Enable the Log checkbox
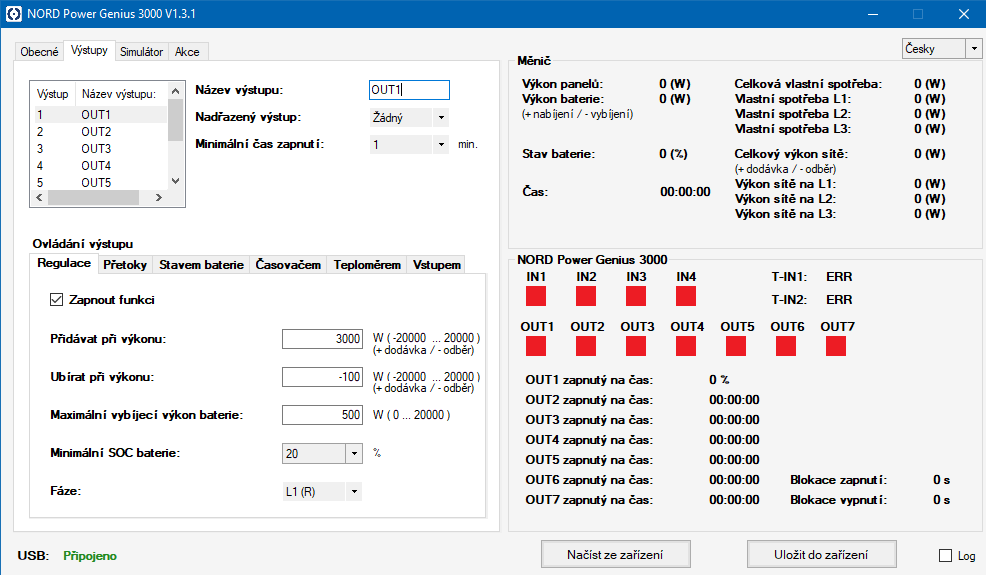 coord(946,556)
